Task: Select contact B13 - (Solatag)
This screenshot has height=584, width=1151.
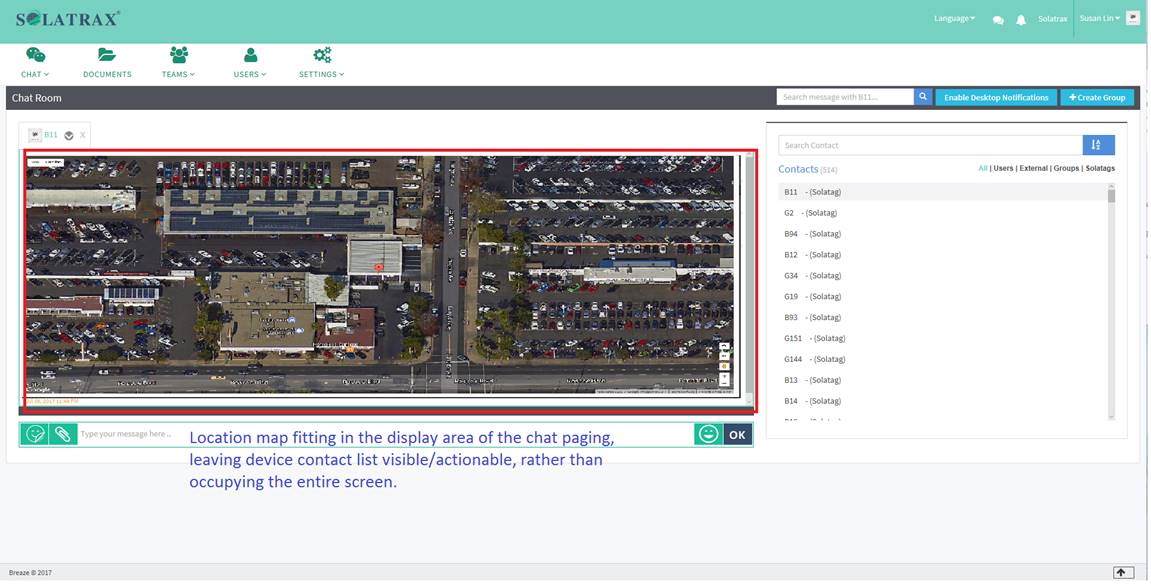Action: pyautogui.click(x=943, y=380)
